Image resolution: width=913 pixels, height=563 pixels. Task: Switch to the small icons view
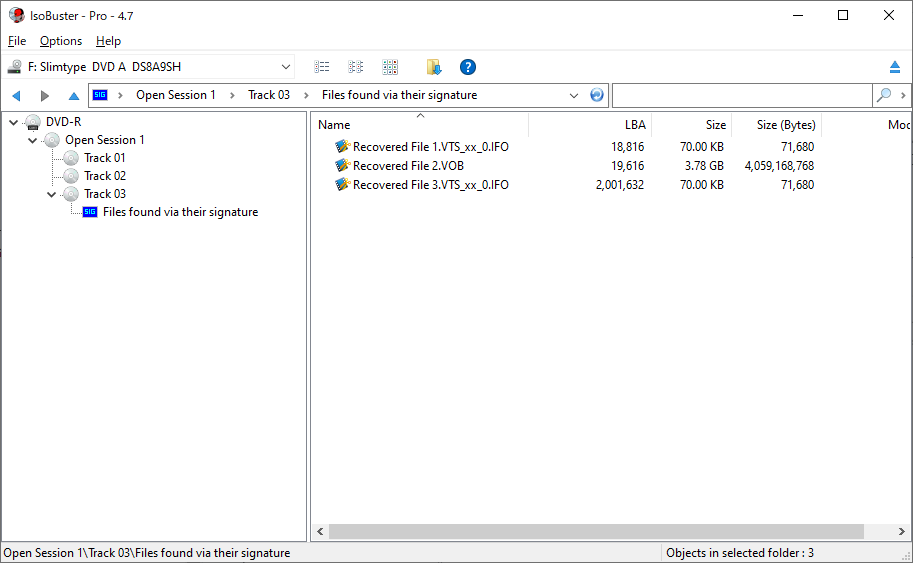pyautogui.click(x=356, y=67)
